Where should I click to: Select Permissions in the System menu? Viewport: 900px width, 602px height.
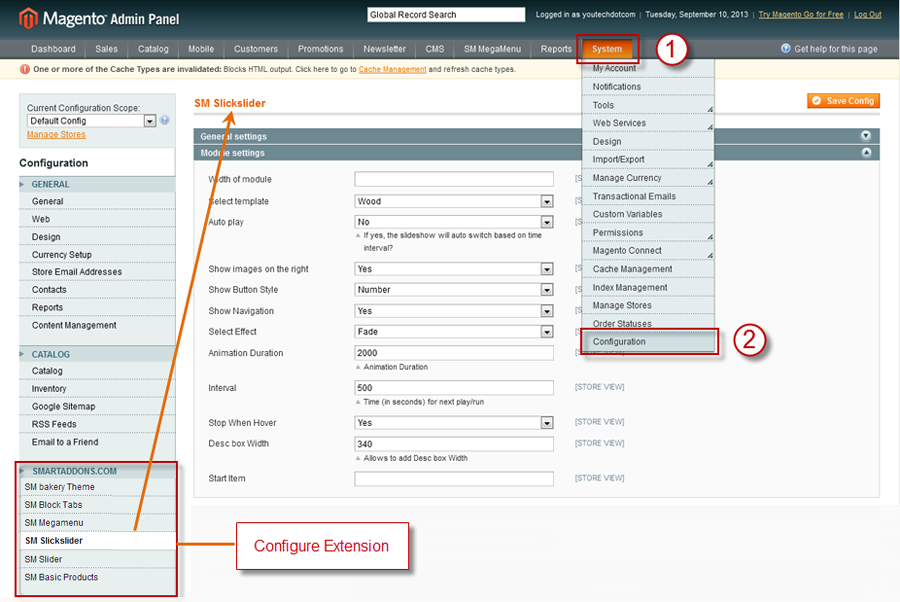(649, 233)
